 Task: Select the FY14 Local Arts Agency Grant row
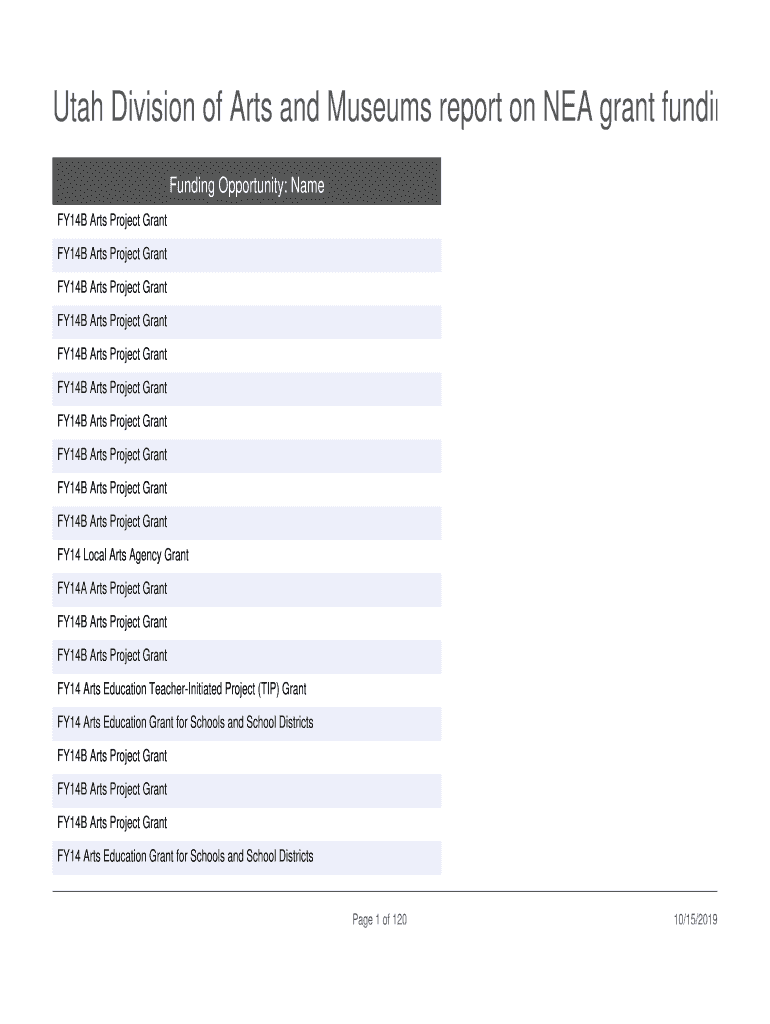[x=123, y=555]
